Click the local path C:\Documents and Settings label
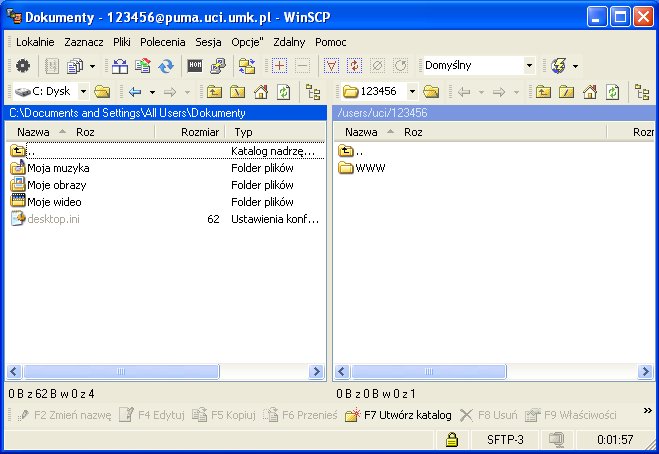 127,113
